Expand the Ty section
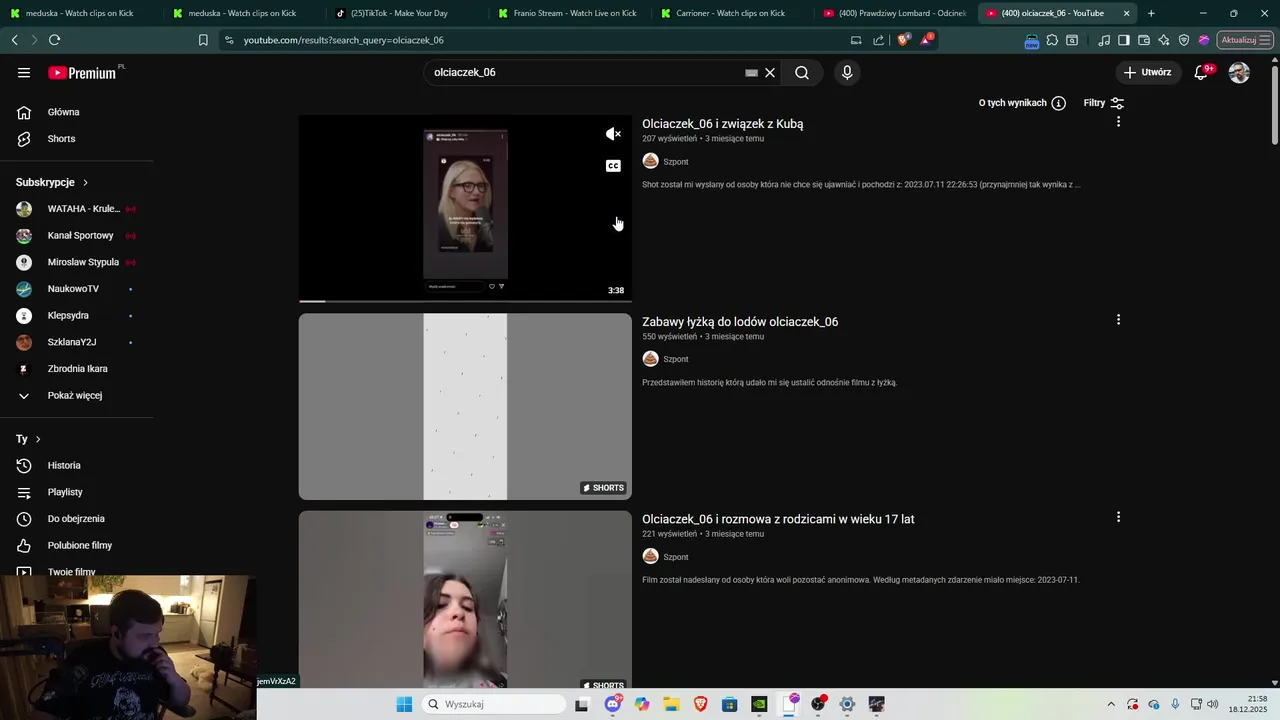This screenshot has width=1280, height=720. pyautogui.click(x=28, y=439)
